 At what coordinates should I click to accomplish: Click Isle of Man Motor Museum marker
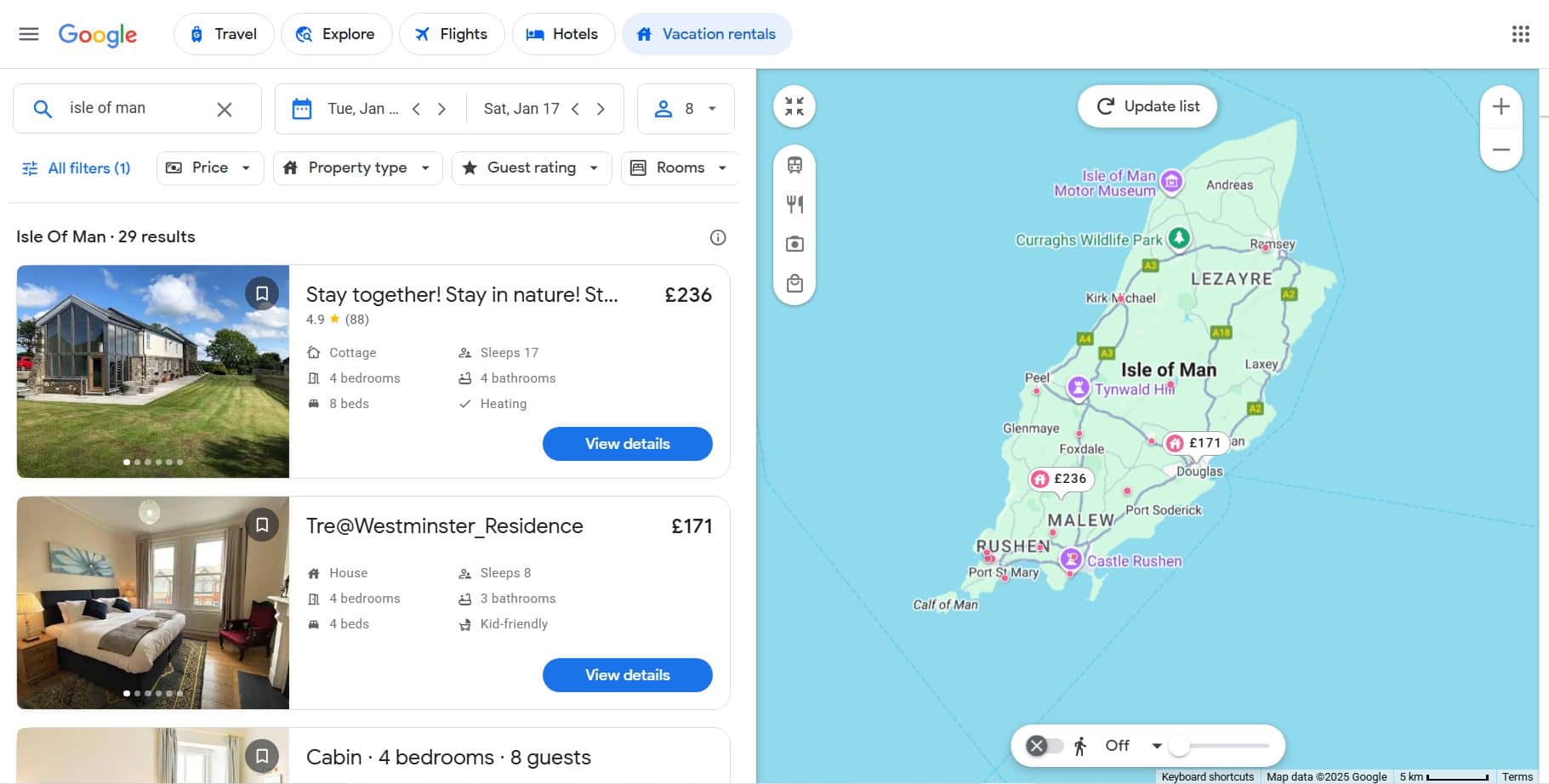1171,181
